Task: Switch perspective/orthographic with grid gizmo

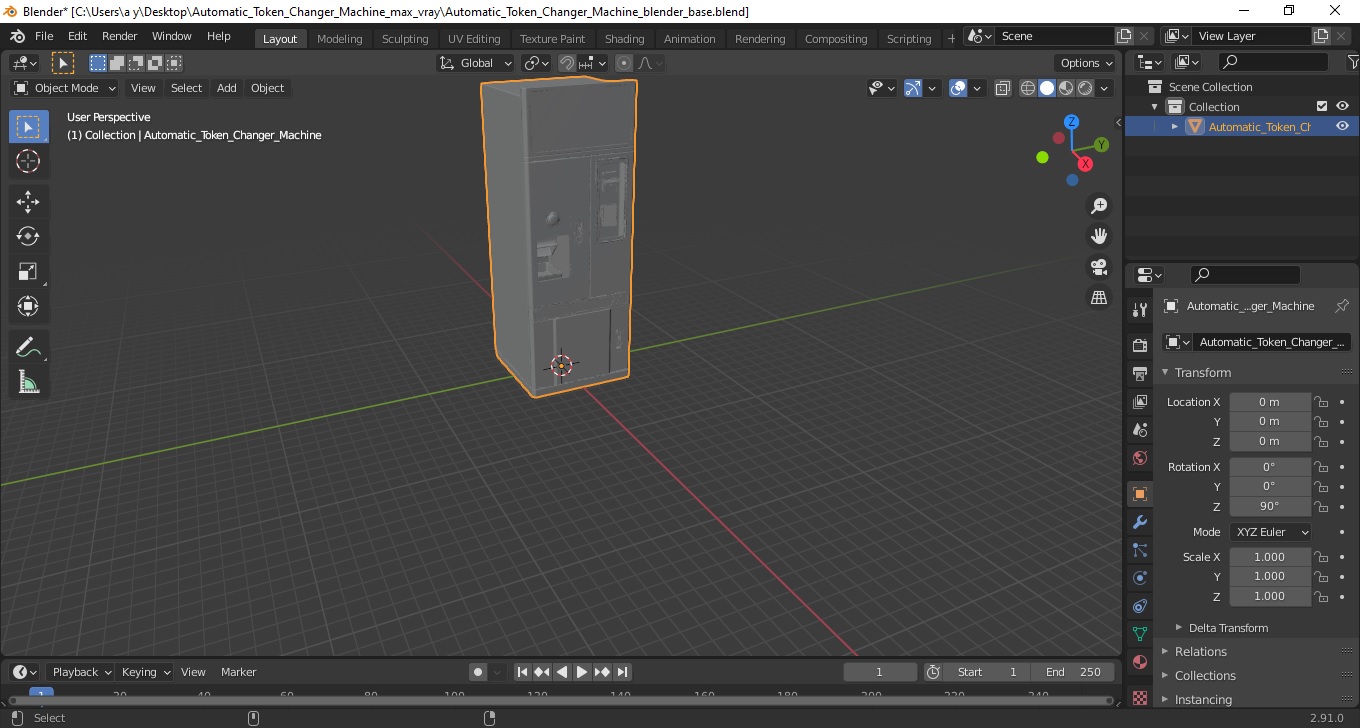Action: [x=1099, y=298]
